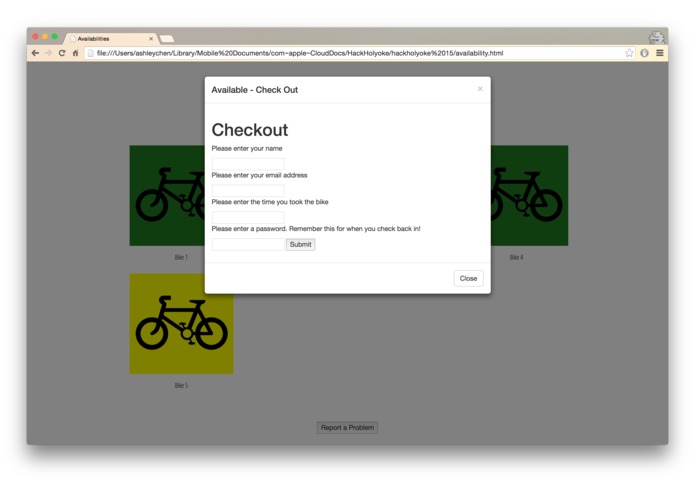The height and width of the screenshot is (494, 695).
Task: Click the Close button in modal
Action: coord(469,278)
